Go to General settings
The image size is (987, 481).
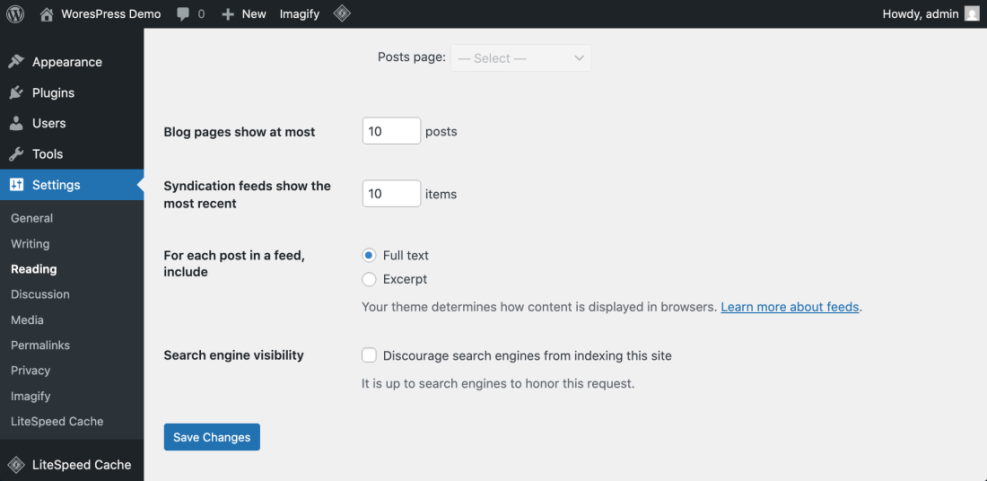pos(32,218)
